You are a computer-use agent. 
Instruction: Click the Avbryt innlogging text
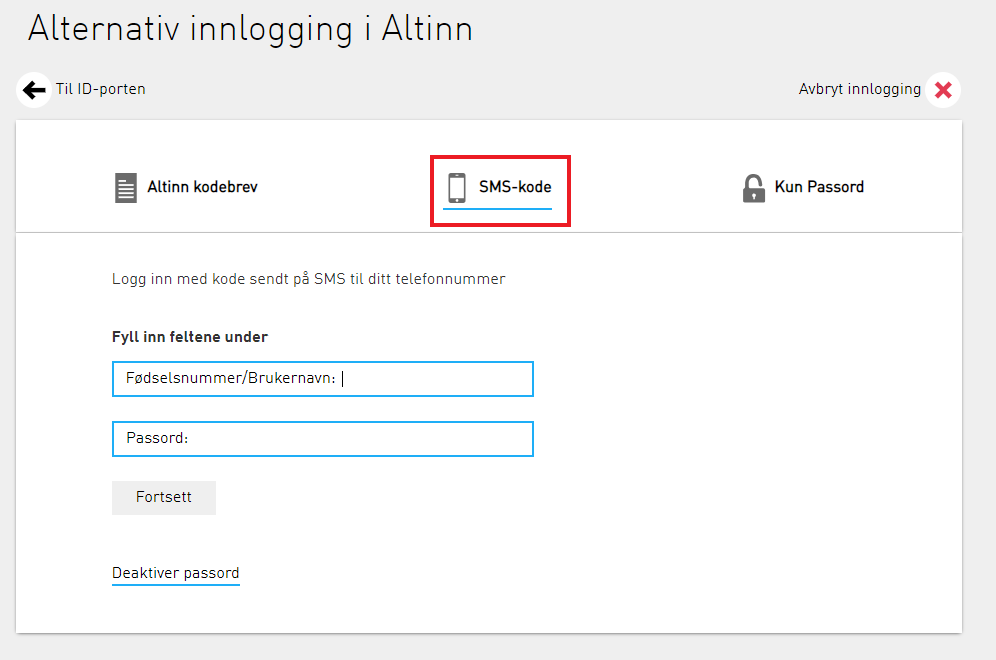[859, 90]
